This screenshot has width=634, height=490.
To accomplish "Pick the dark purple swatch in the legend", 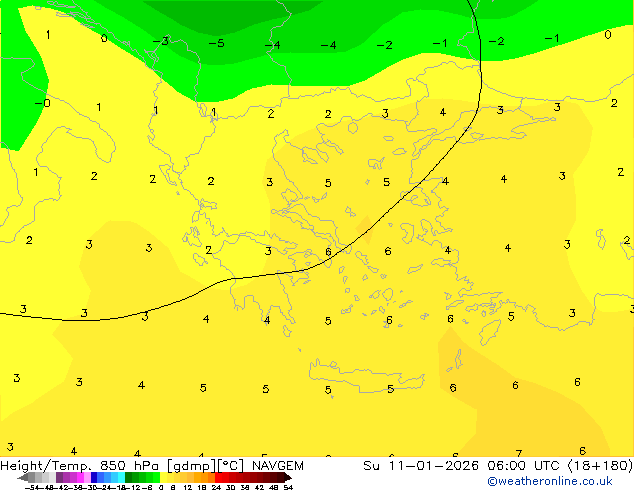I will coord(59,477).
